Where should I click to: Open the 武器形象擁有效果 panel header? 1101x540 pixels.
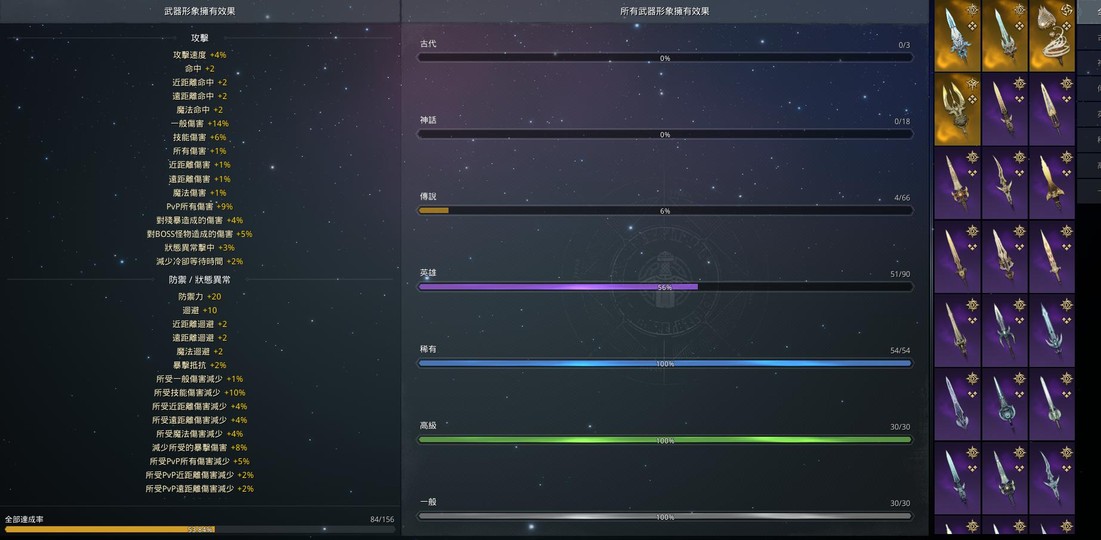click(x=200, y=11)
